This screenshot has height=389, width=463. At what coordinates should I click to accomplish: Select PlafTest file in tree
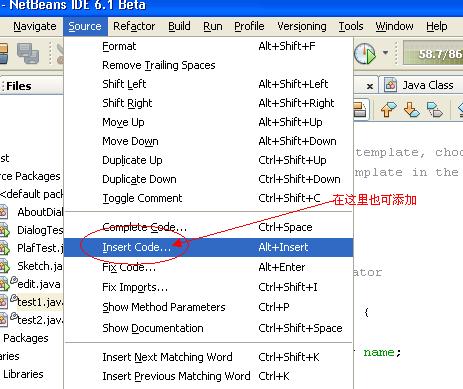[x=40, y=248]
